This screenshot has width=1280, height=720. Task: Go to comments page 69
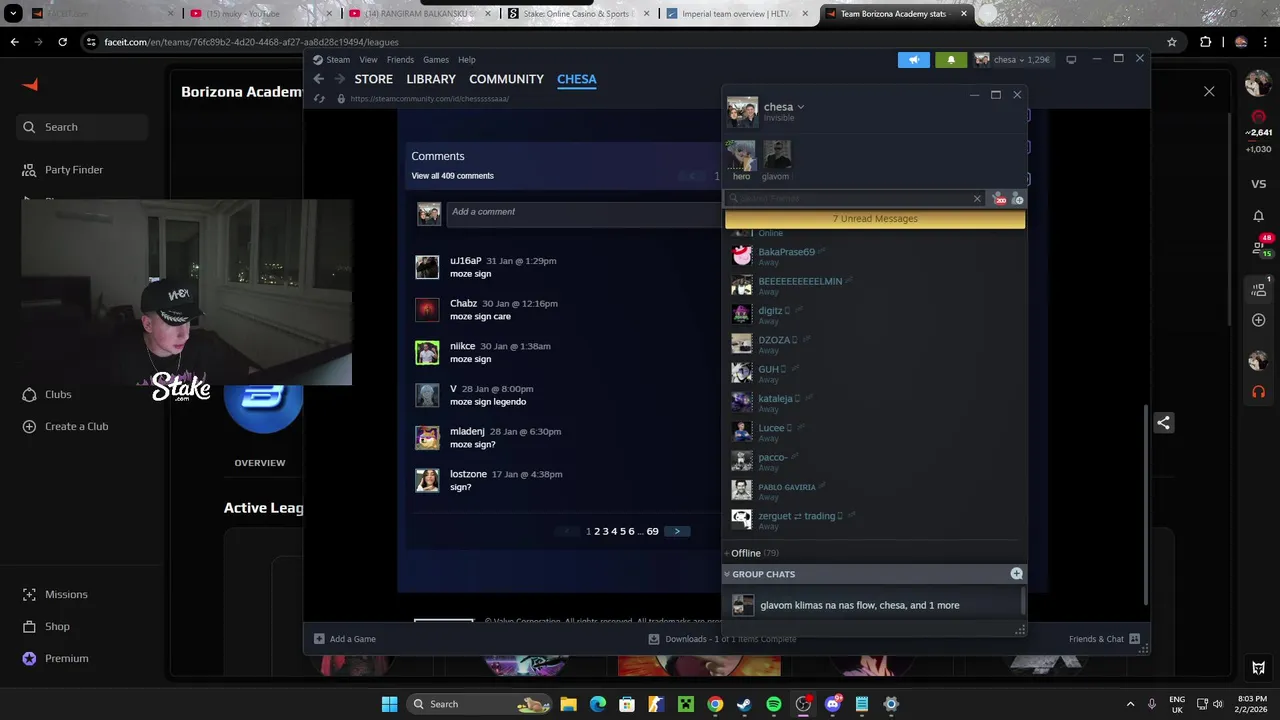tap(652, 532)
